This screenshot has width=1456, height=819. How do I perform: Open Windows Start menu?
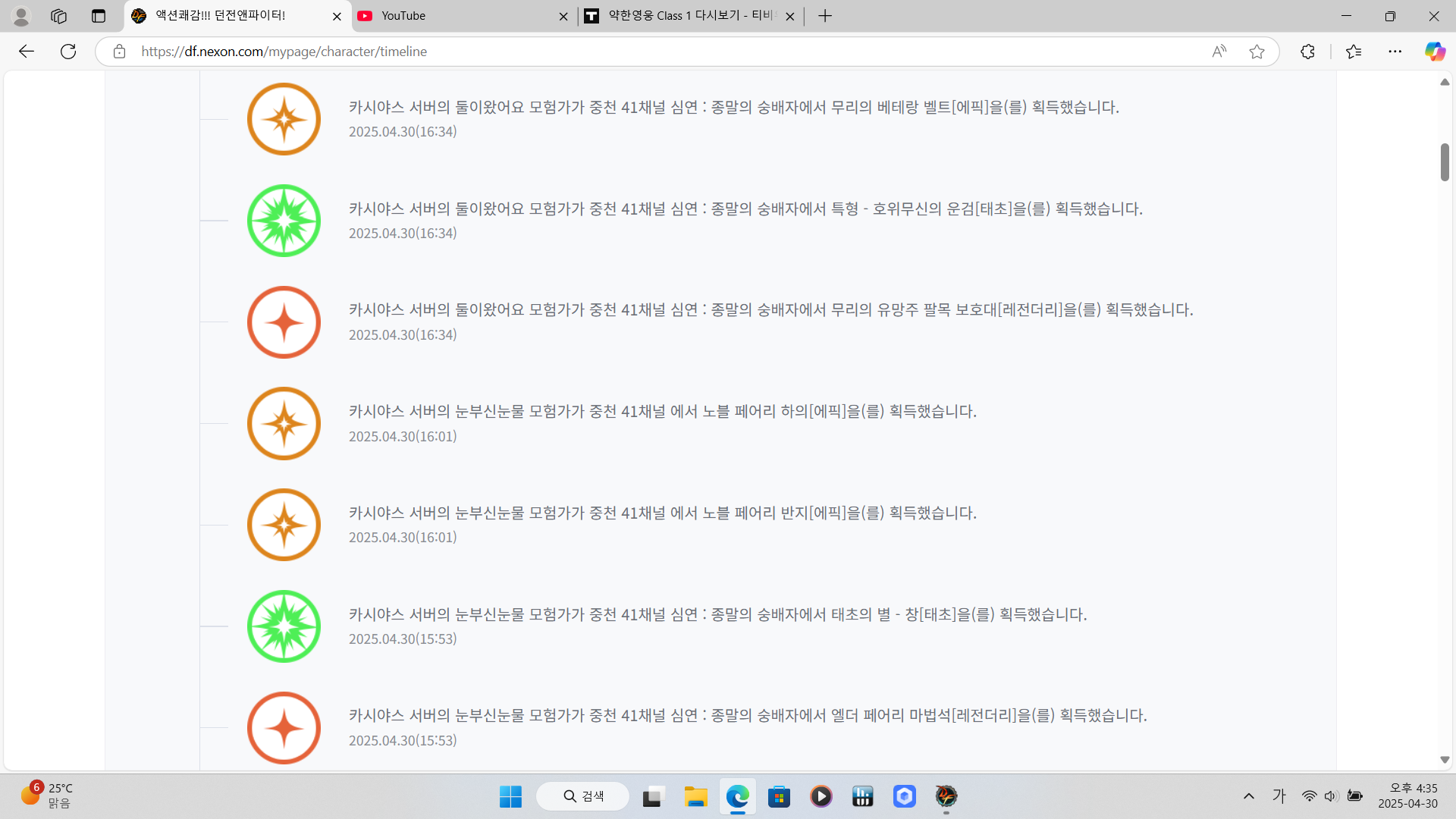pyautogui.click(x=510, y=796)
